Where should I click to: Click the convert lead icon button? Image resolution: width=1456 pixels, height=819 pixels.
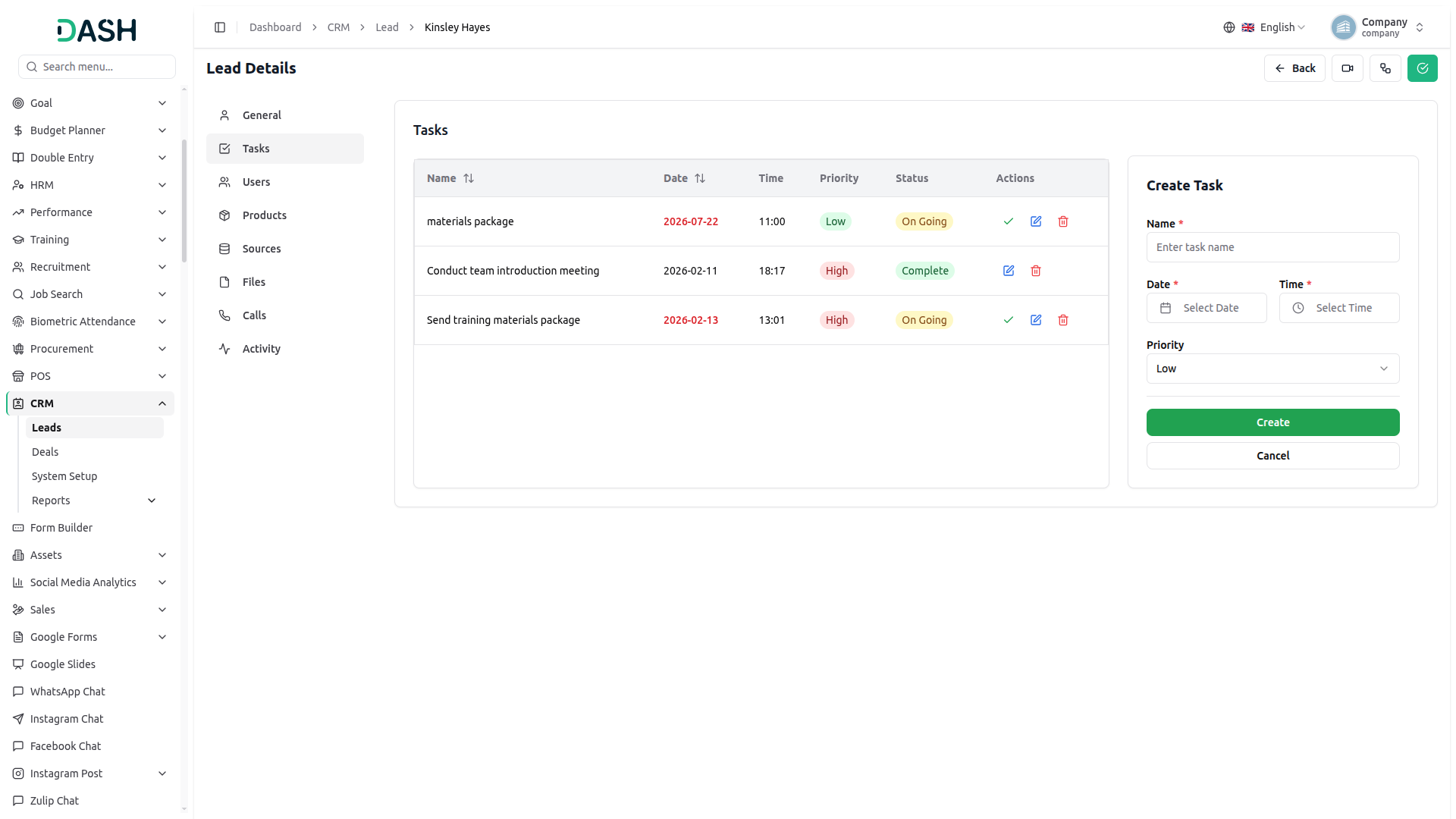(x=1385, y=68)
